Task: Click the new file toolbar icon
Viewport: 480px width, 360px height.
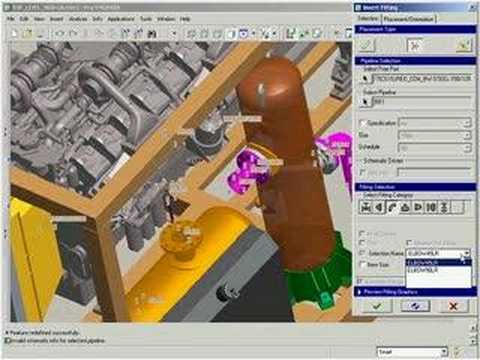Action: pos(14,33)
